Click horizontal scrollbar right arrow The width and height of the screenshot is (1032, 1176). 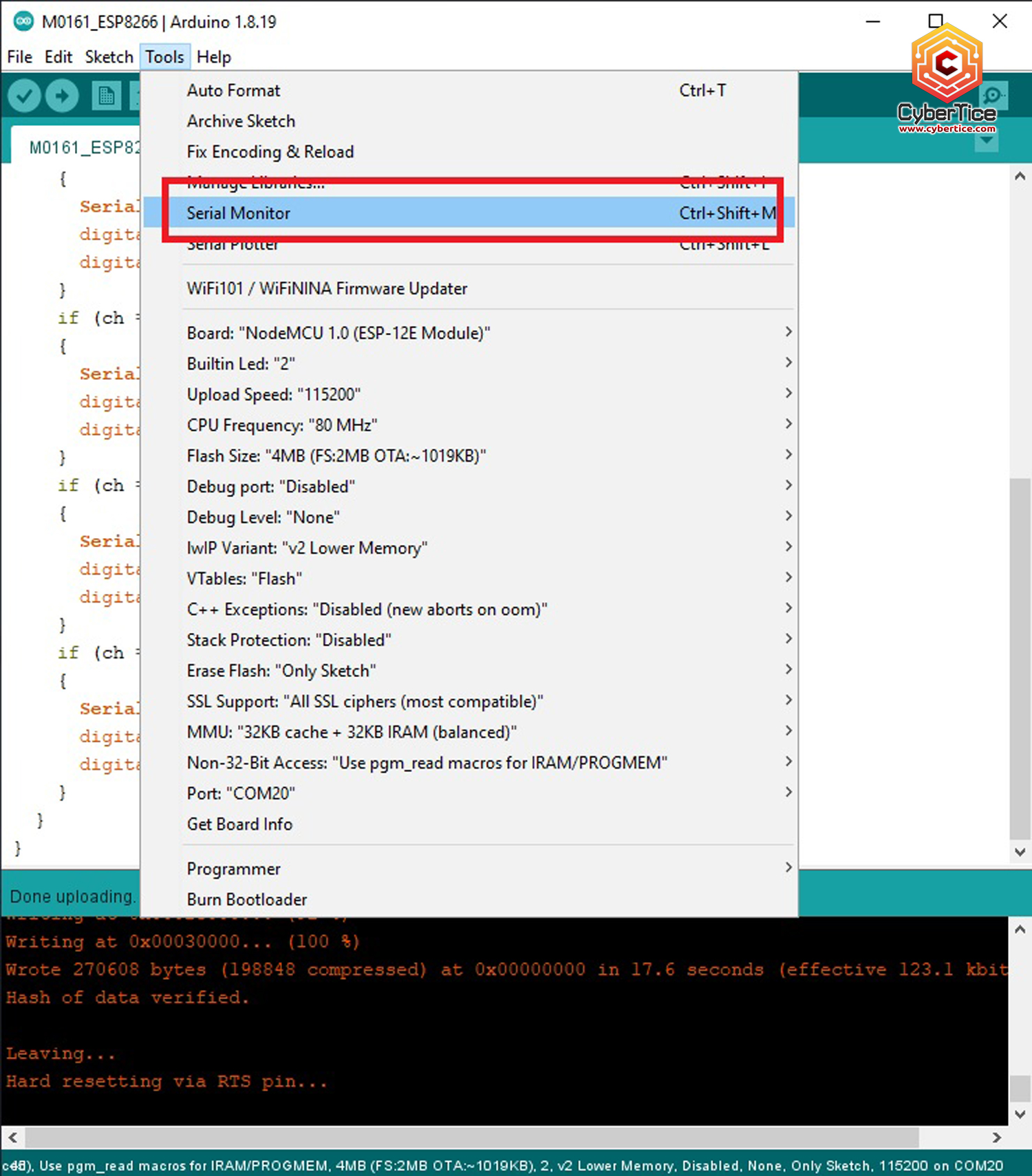[x=996, y=1137]
